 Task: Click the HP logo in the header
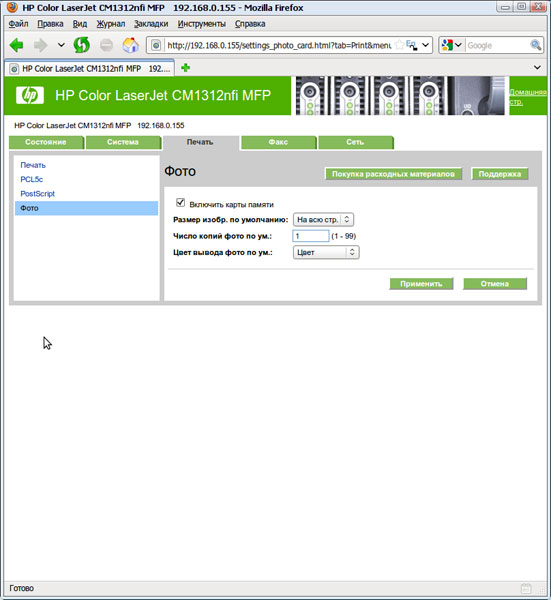point(30,95)
